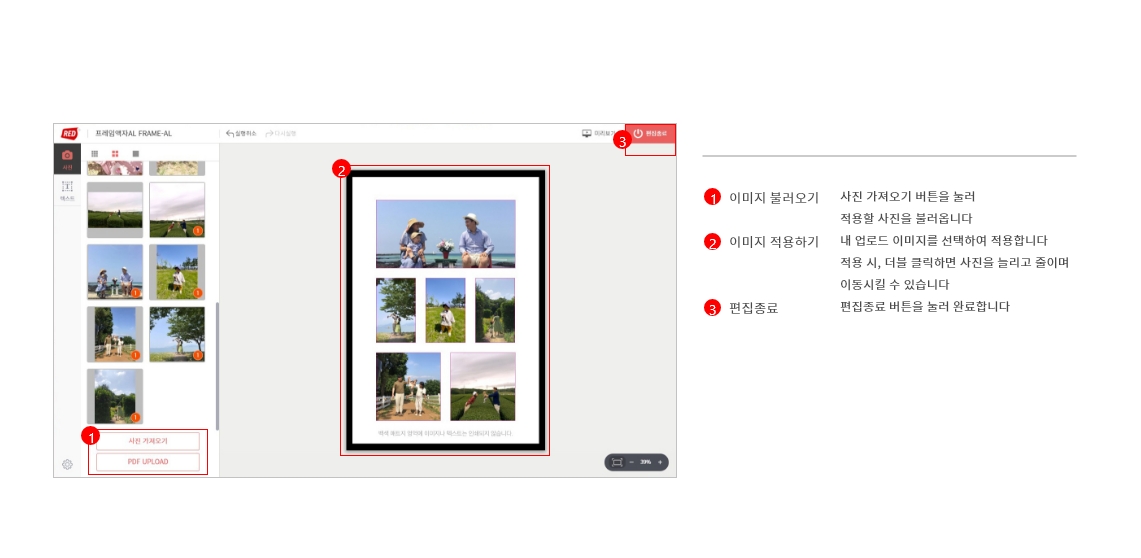Click photo panel vertical scrollbar
1141x558 pixels.
[217, 366]
